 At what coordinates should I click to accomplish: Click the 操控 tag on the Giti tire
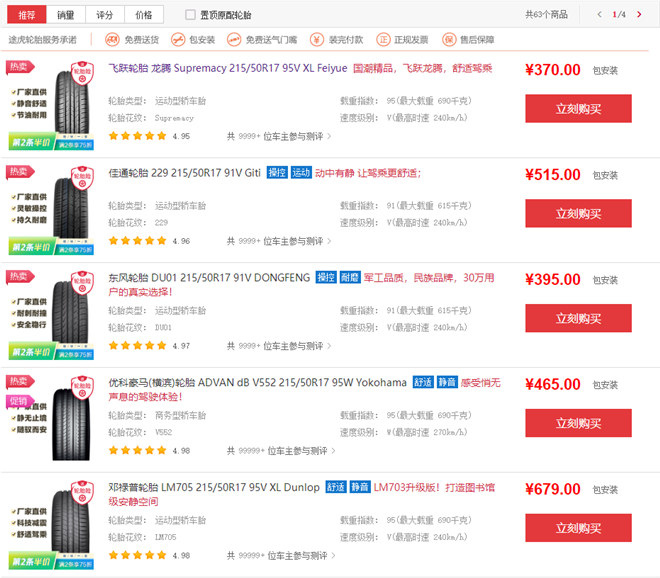[x=277, y=173]
